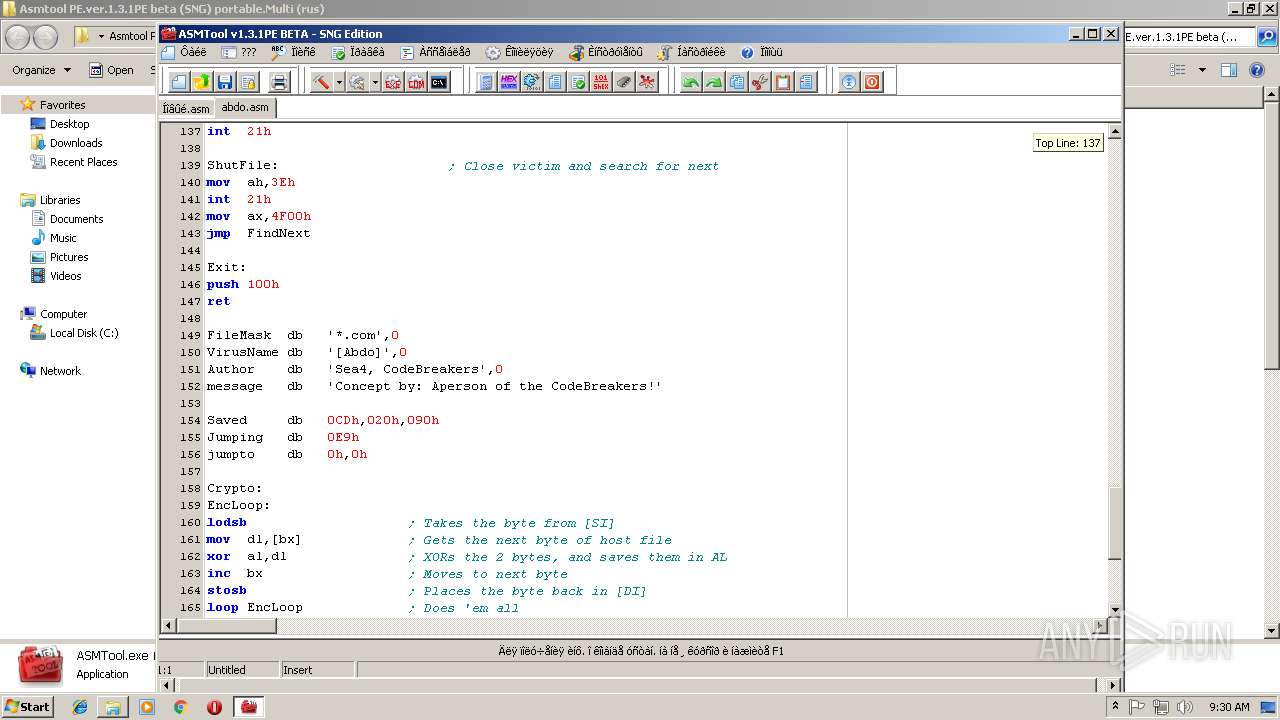Open the first menu 'Ôàéë'
Viewport: 1280px width, 720px height.
[x=184, y=52]
